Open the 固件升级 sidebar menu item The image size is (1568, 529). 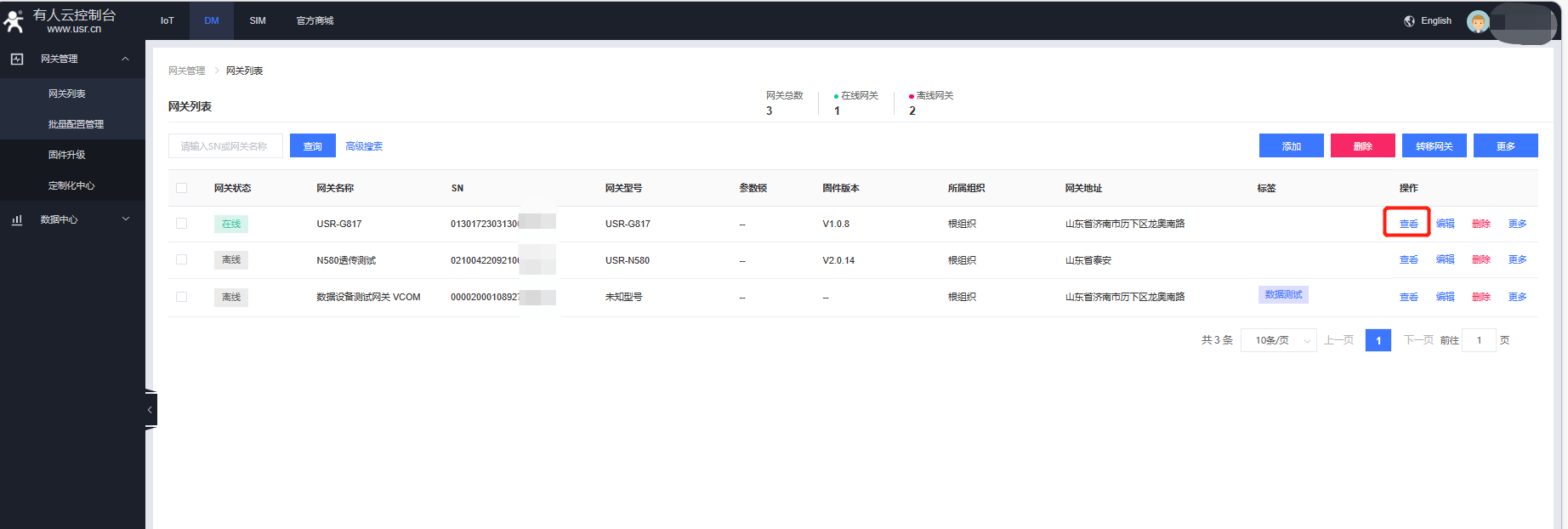click(x=67, y=155)
